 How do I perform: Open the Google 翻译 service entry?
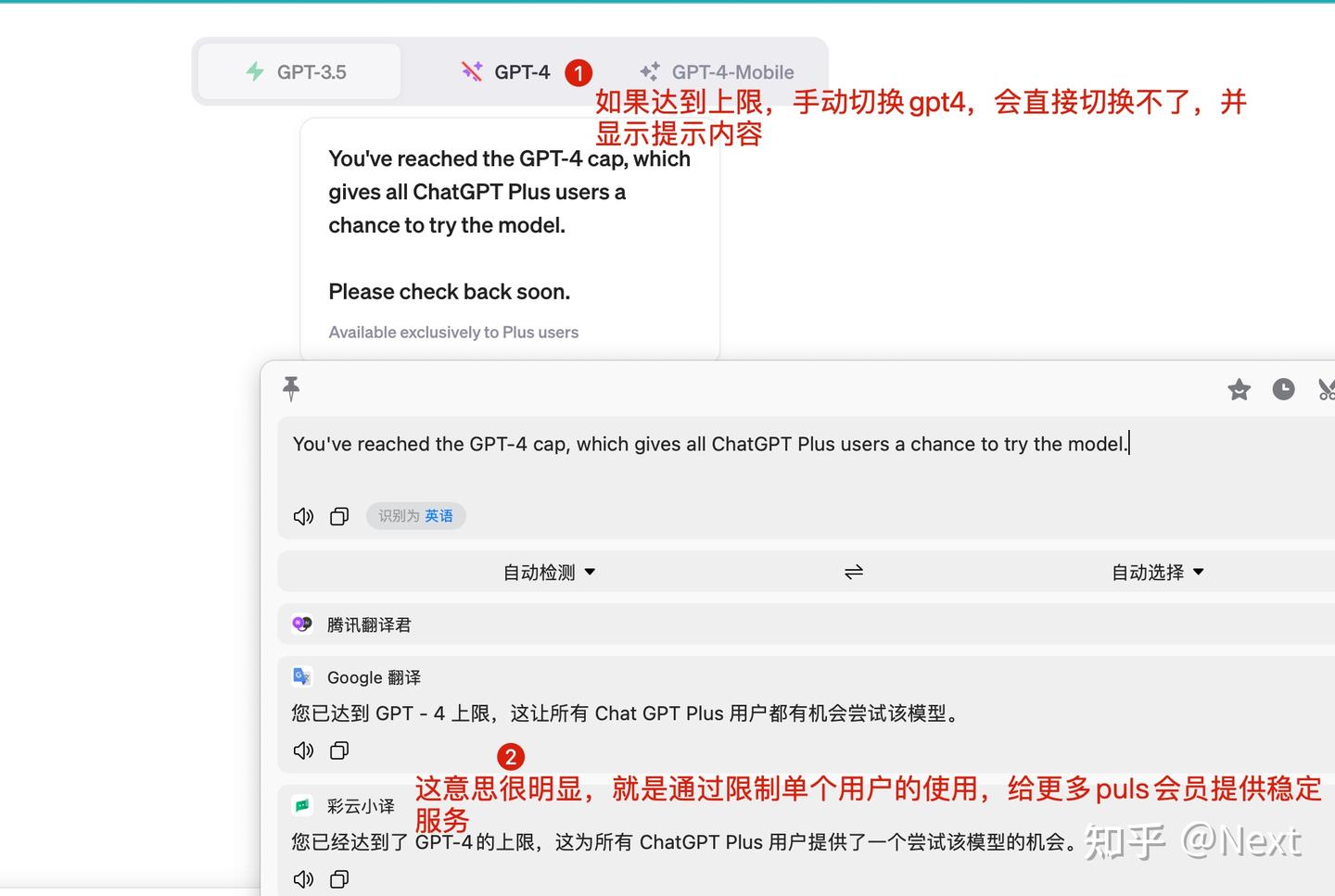point(374,677)
